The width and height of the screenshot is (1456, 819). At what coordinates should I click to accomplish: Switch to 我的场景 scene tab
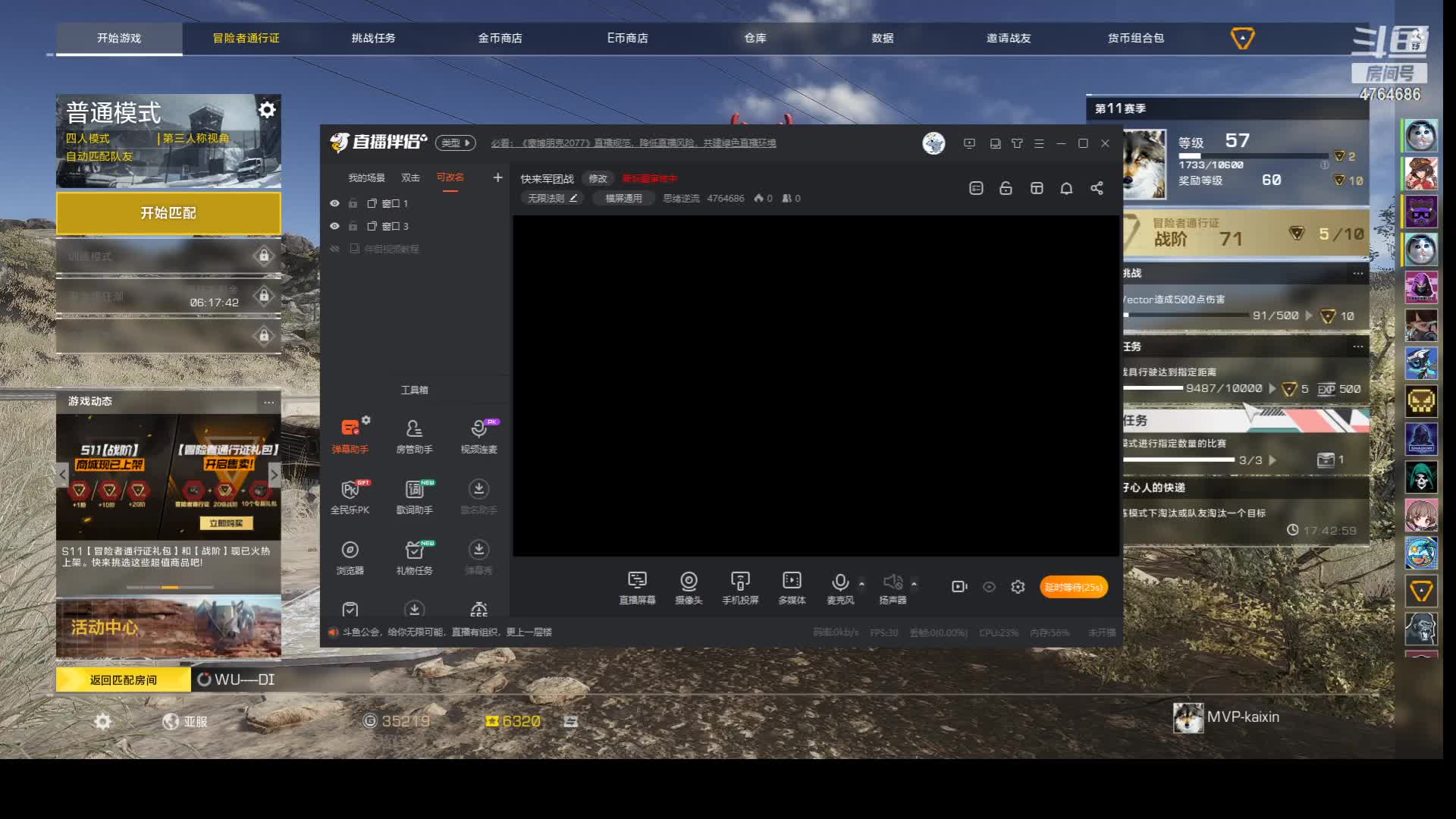tap(366, 177)
